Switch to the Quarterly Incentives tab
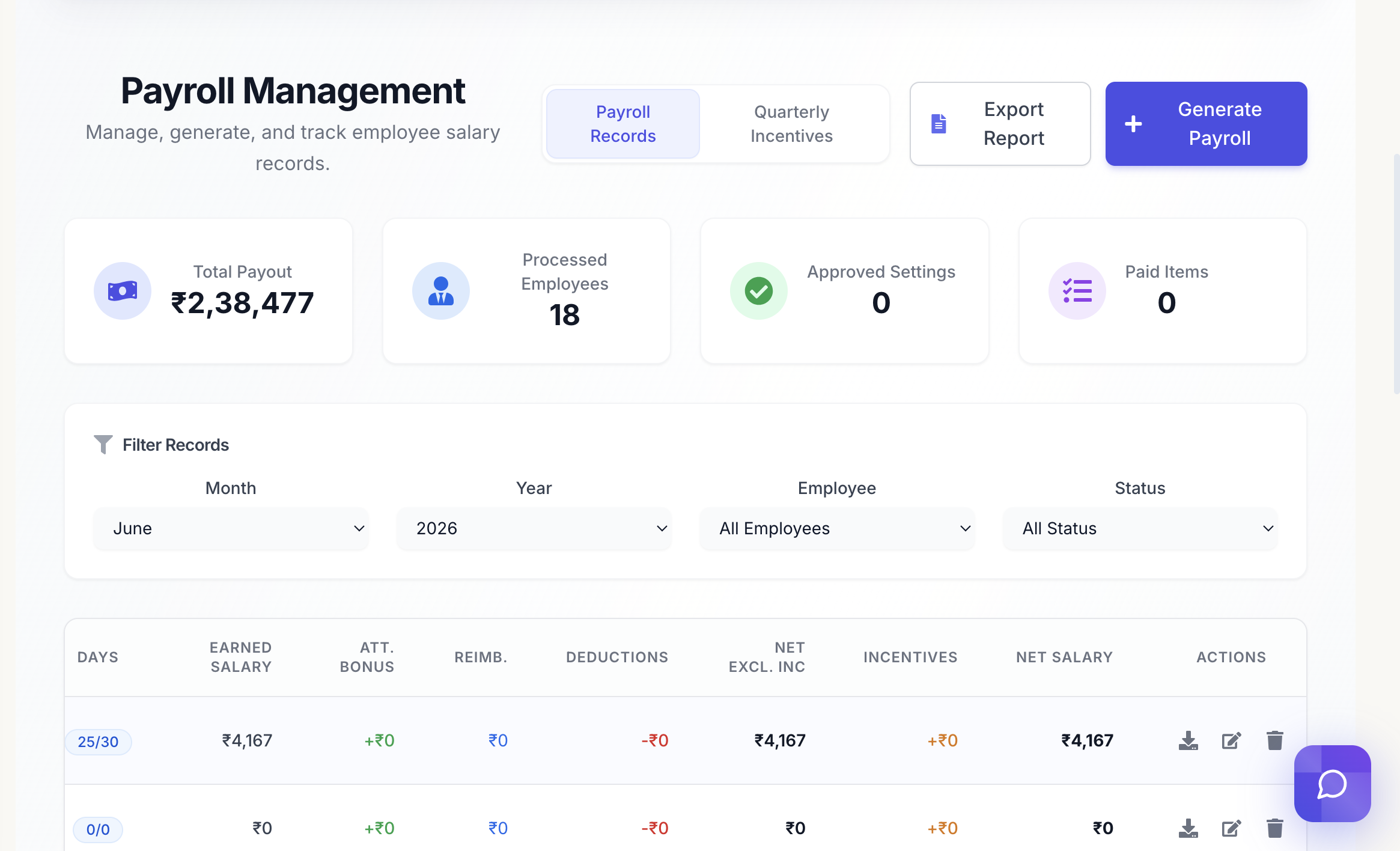 791,124
